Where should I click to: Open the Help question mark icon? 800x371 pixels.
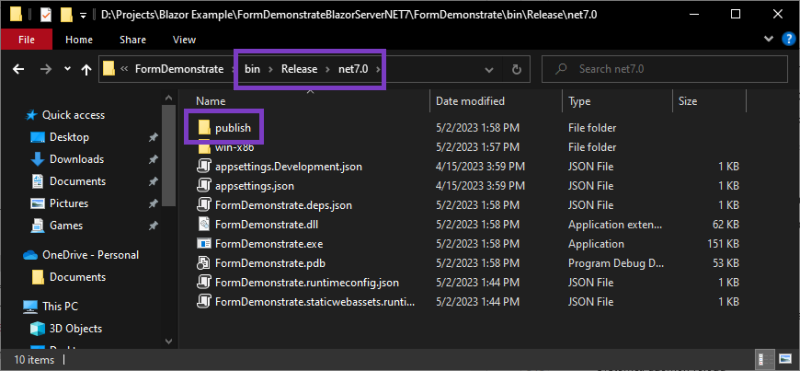[787, 39]
